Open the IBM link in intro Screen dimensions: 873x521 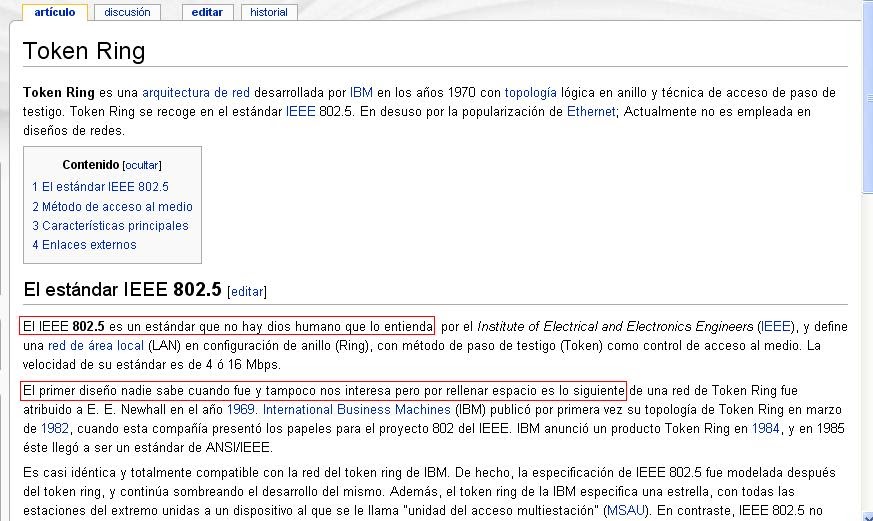(361, 92)
